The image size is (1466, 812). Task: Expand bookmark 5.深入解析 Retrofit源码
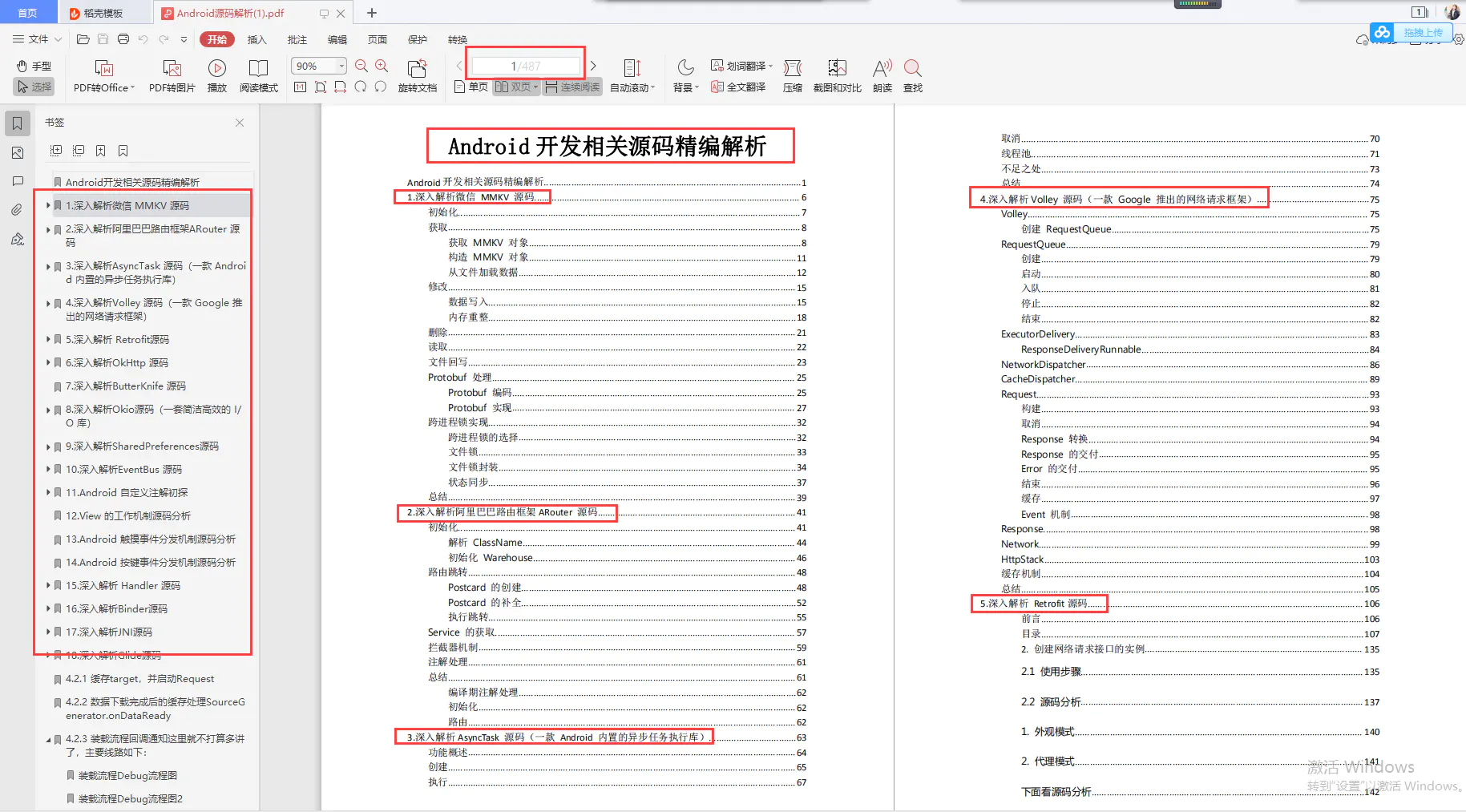click(x=48, y=340)
